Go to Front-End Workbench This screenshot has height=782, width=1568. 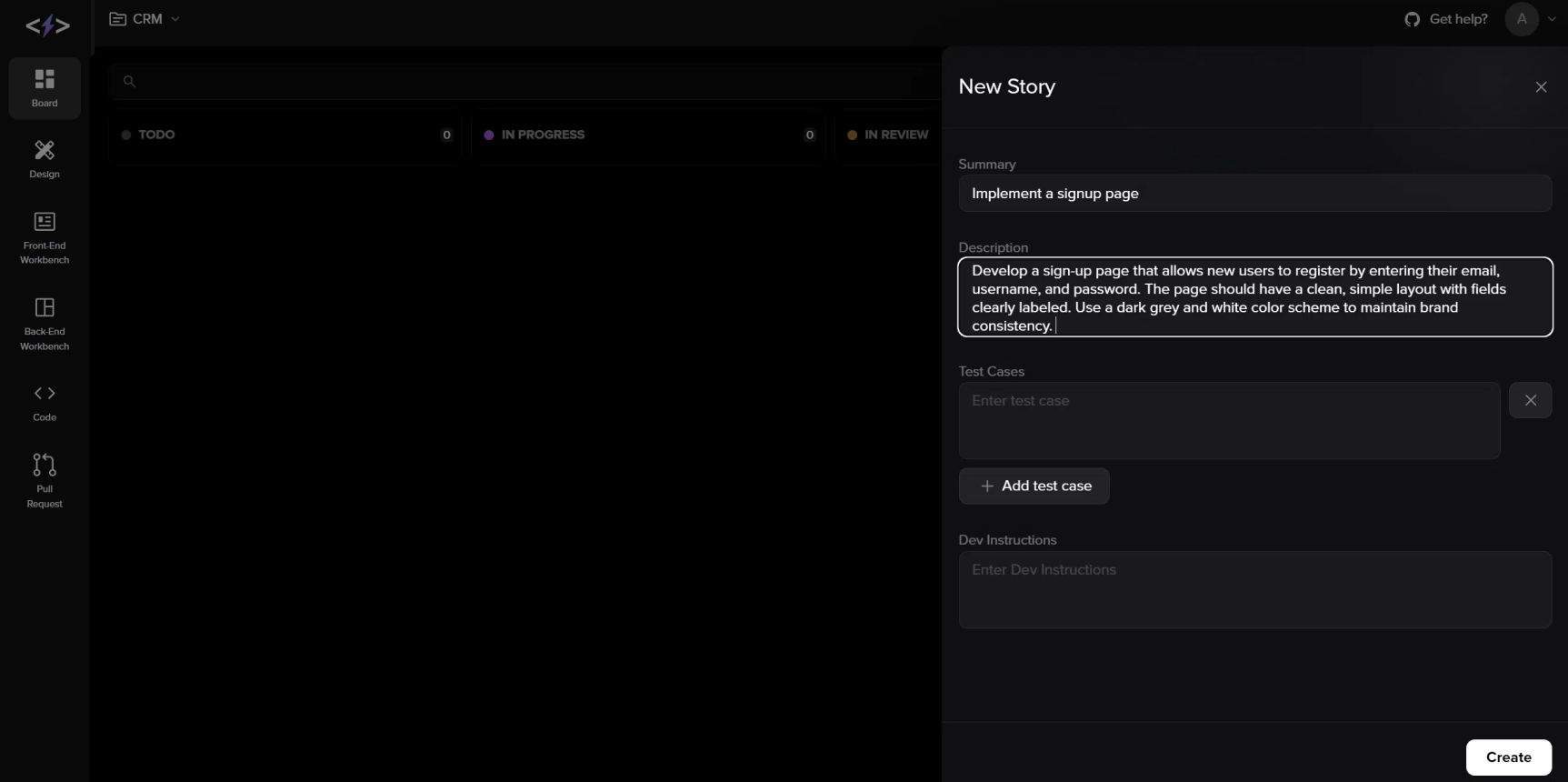(45, 237)
